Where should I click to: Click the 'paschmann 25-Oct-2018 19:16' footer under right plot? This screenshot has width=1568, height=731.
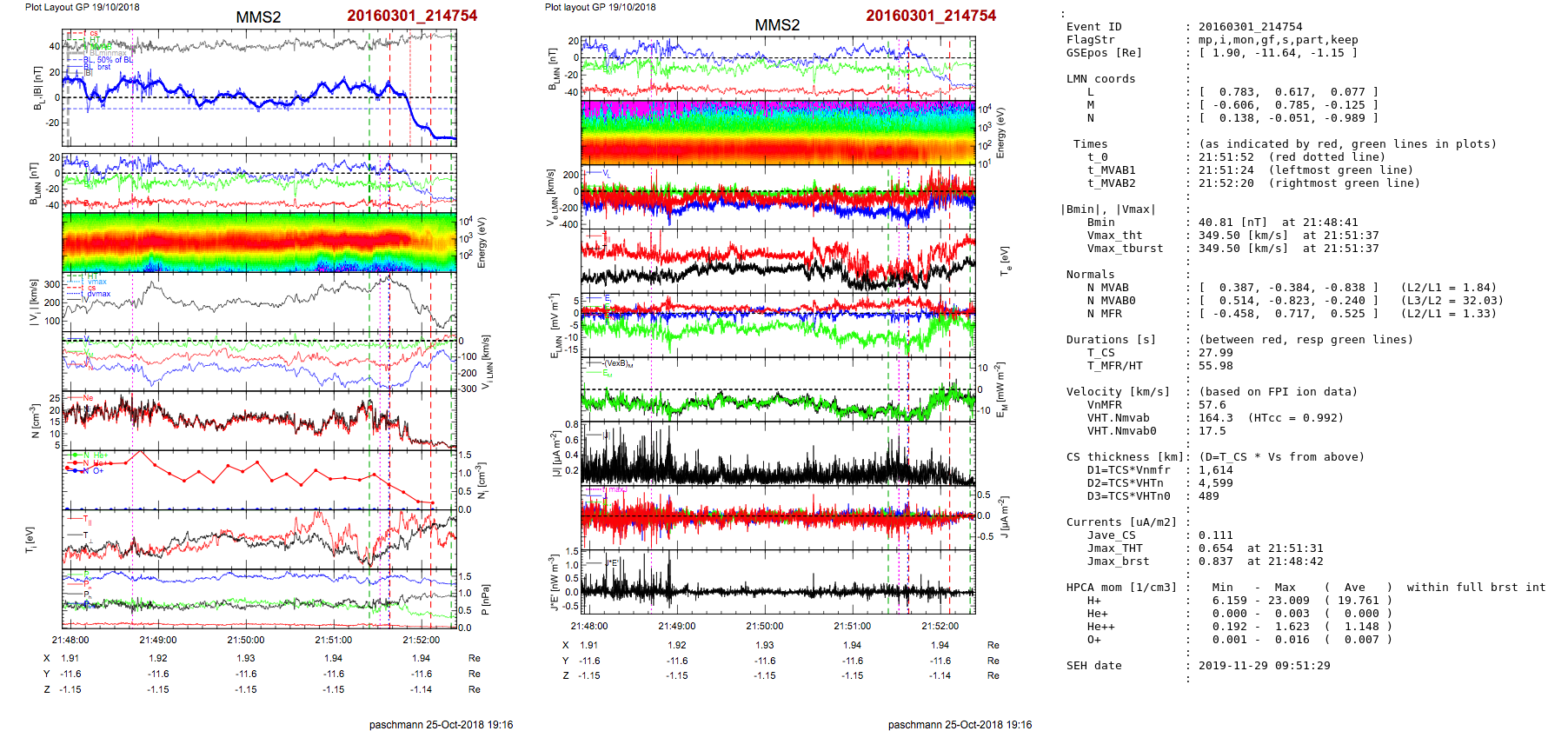point(960,724)
